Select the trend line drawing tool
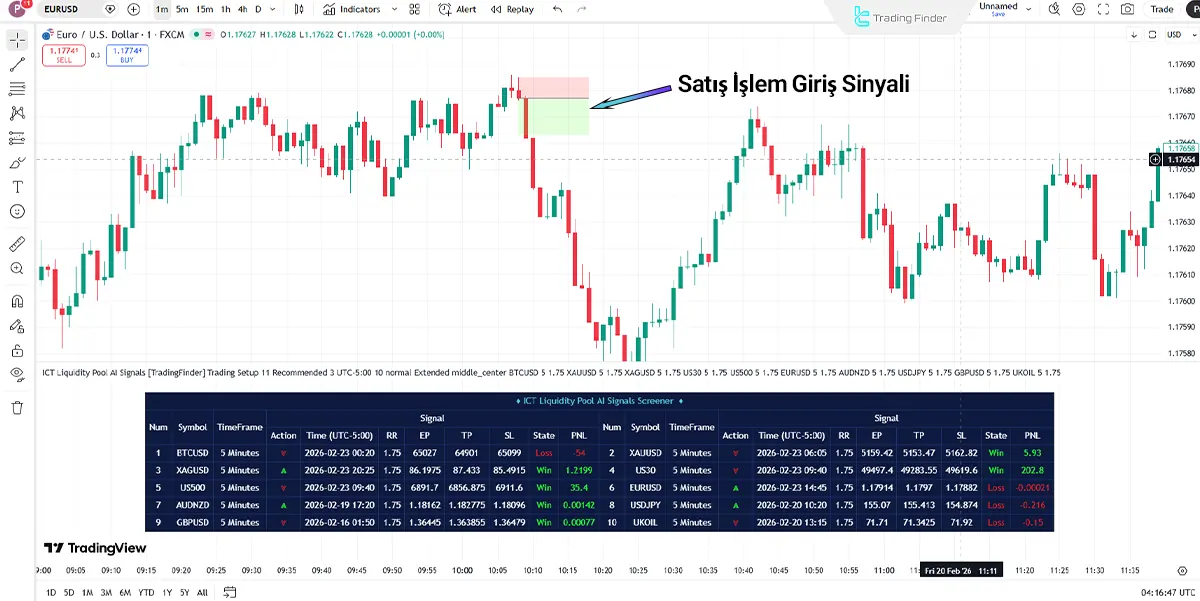The height and width of the screenshot is (601, 1200). (17, 65)
